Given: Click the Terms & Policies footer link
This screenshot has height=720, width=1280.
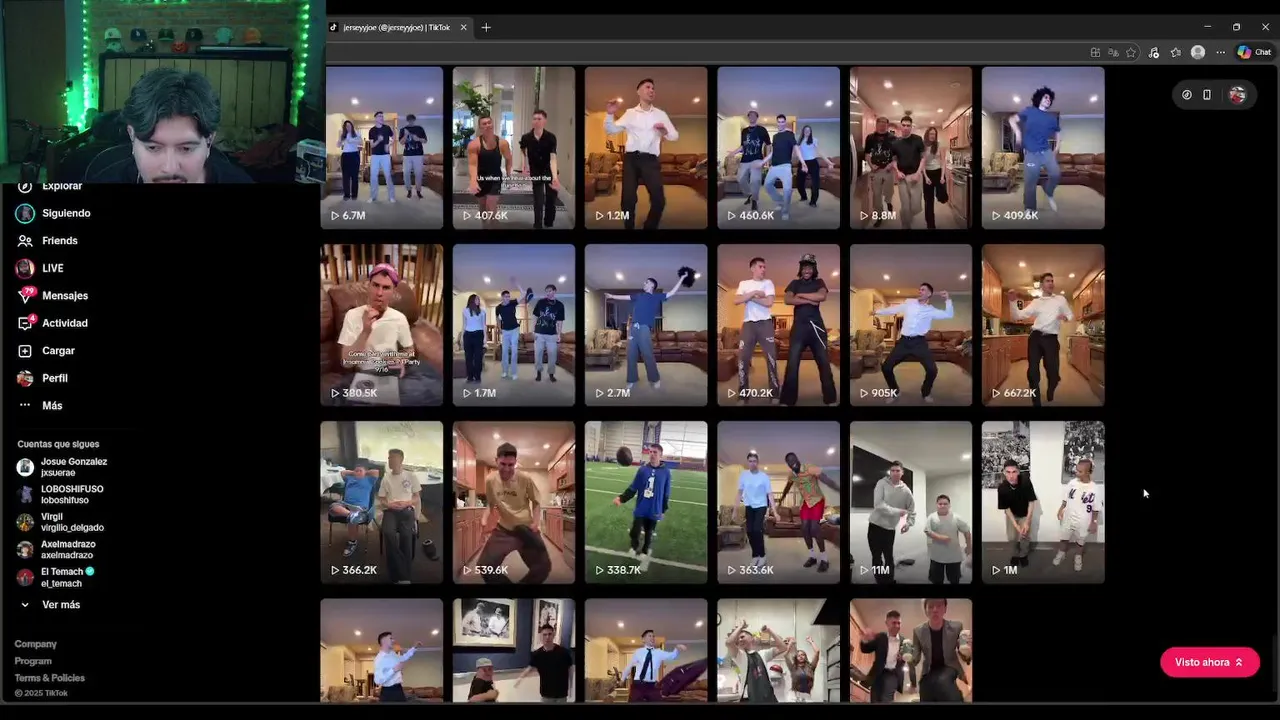Looking at the screenshot, I should [x=50, y=678].
